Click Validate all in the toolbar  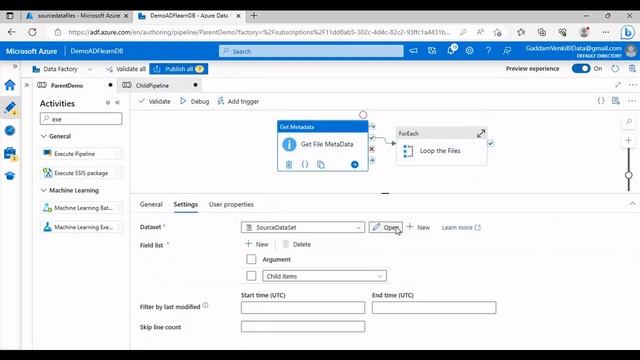point(126,69)
